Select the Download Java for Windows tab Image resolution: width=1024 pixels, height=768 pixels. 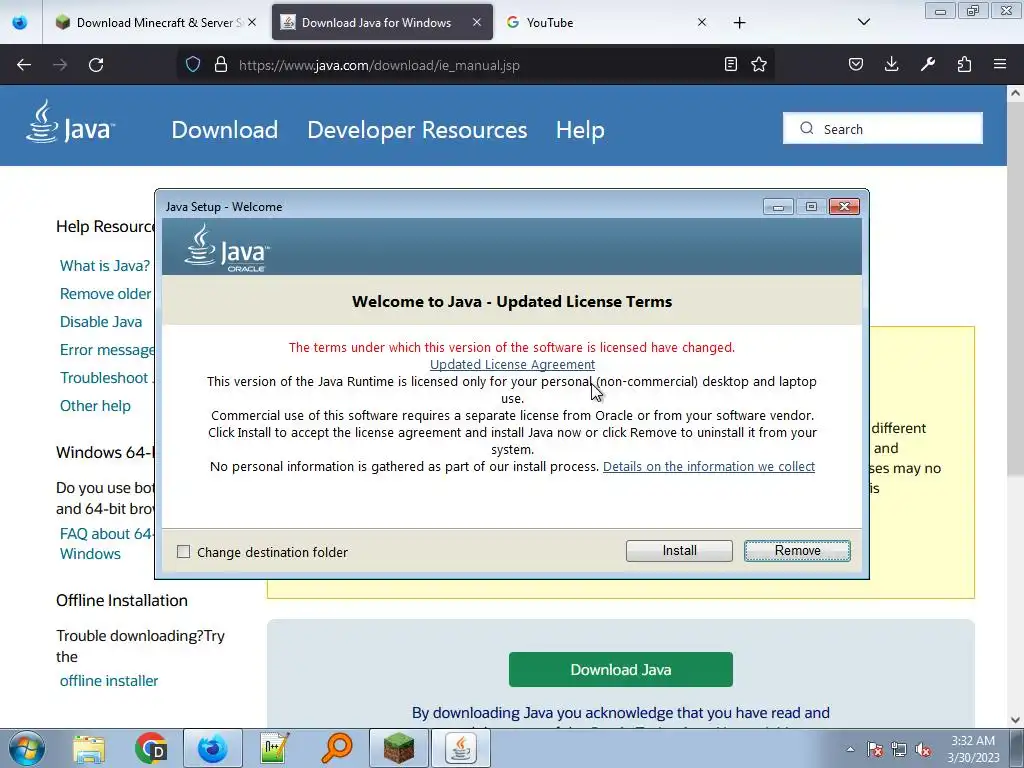pos(382,22)
